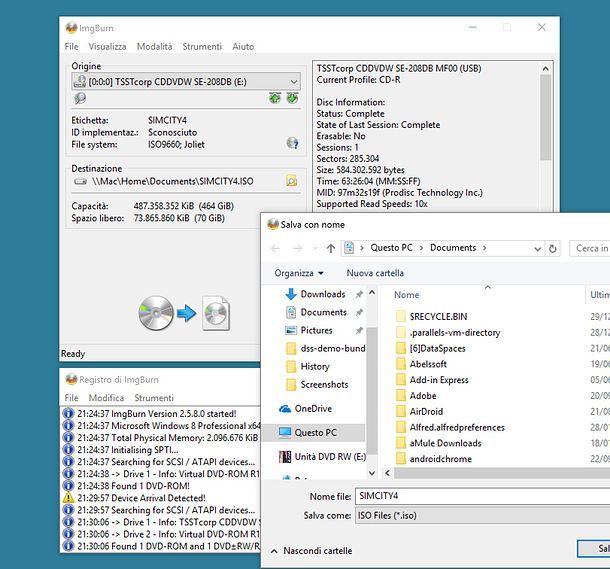
Task: Collapse folders with Nascondi cartelle
Action: pyautogui.click(x=311, y=551)
